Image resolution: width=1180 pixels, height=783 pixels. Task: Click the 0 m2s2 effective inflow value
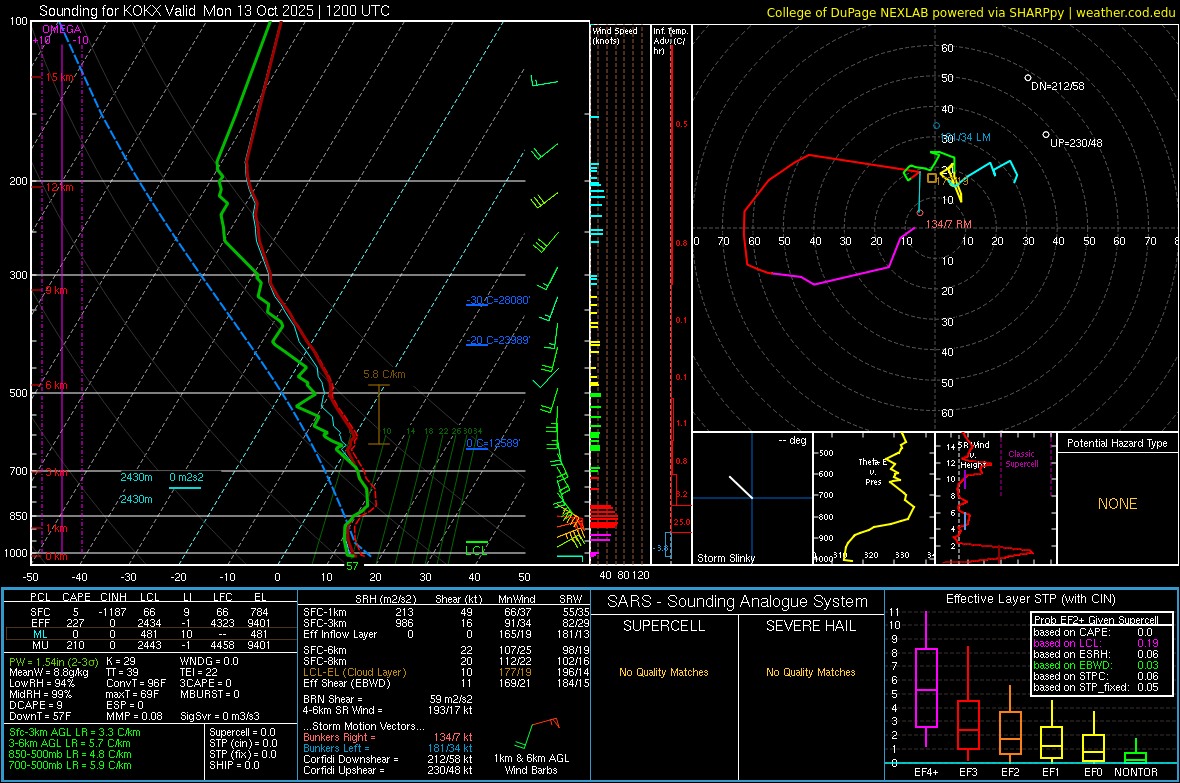pos(186,477)
